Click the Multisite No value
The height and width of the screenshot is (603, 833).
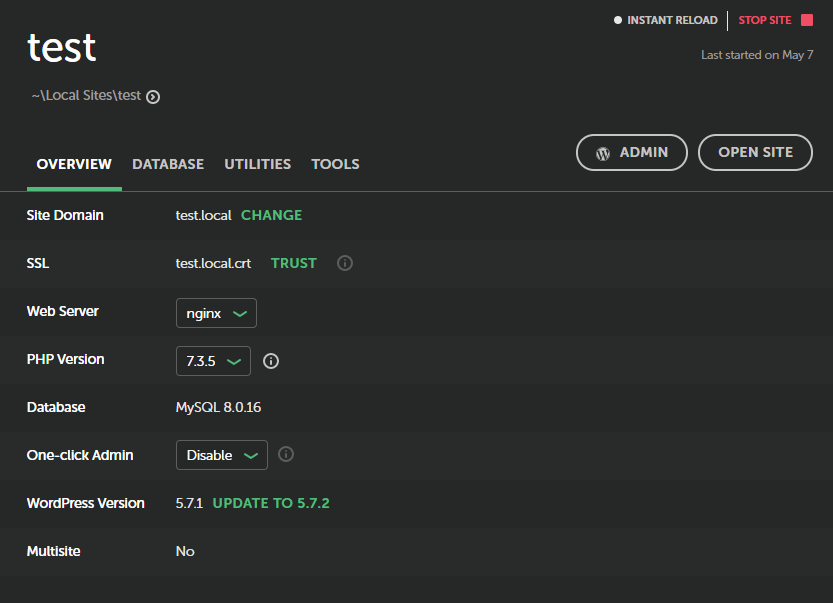185,551
